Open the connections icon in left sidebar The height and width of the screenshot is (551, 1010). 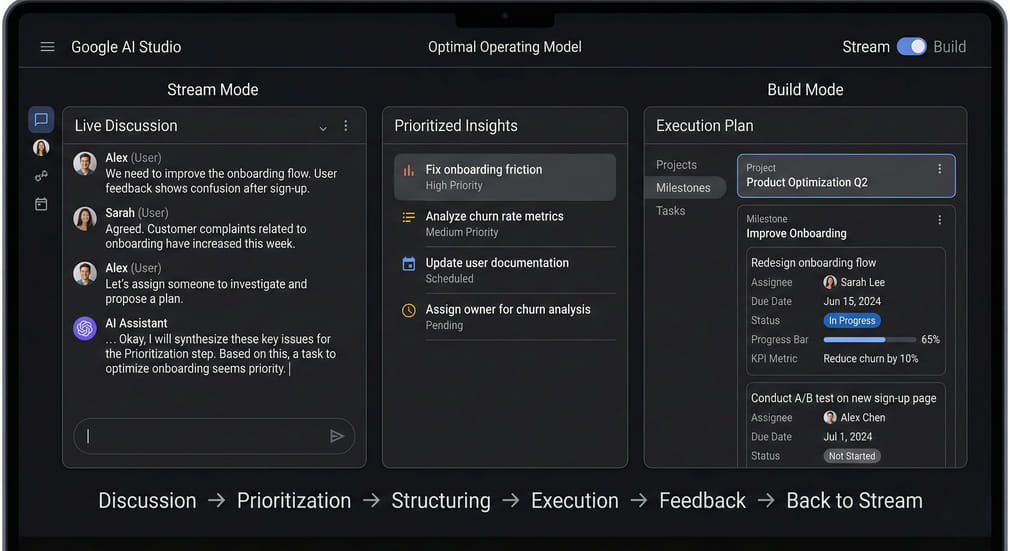41,176
